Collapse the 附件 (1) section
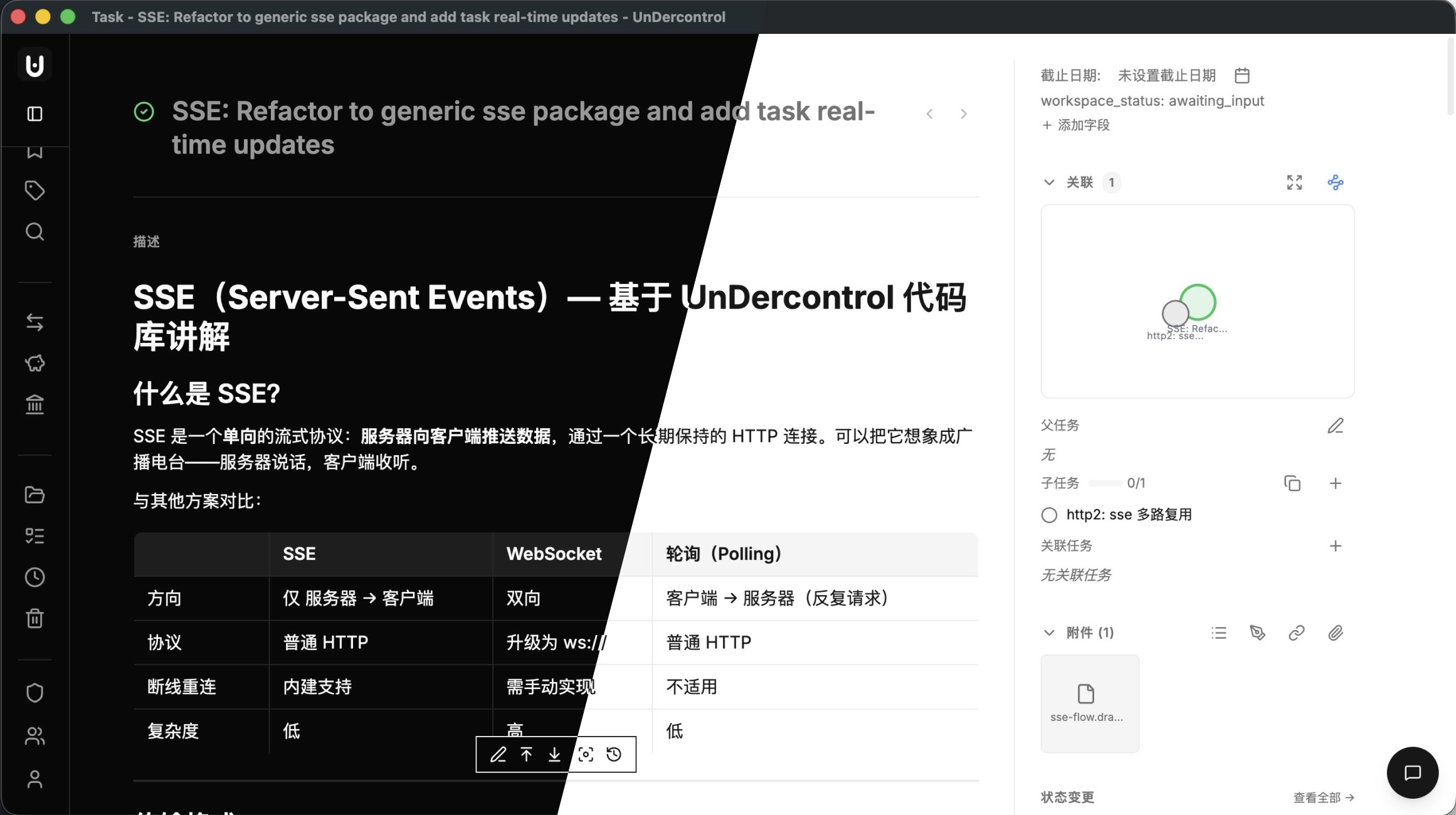 pos(1049,633)
